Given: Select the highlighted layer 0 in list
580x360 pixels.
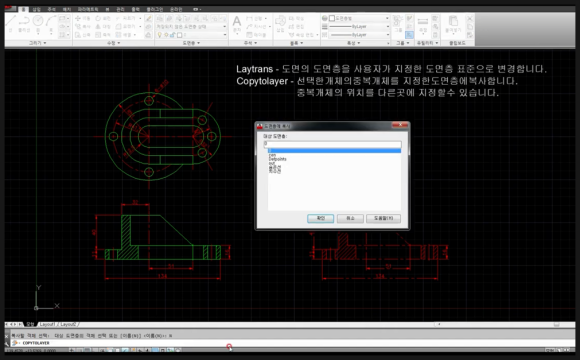Looking at the screenshot, I should (334, 151).
